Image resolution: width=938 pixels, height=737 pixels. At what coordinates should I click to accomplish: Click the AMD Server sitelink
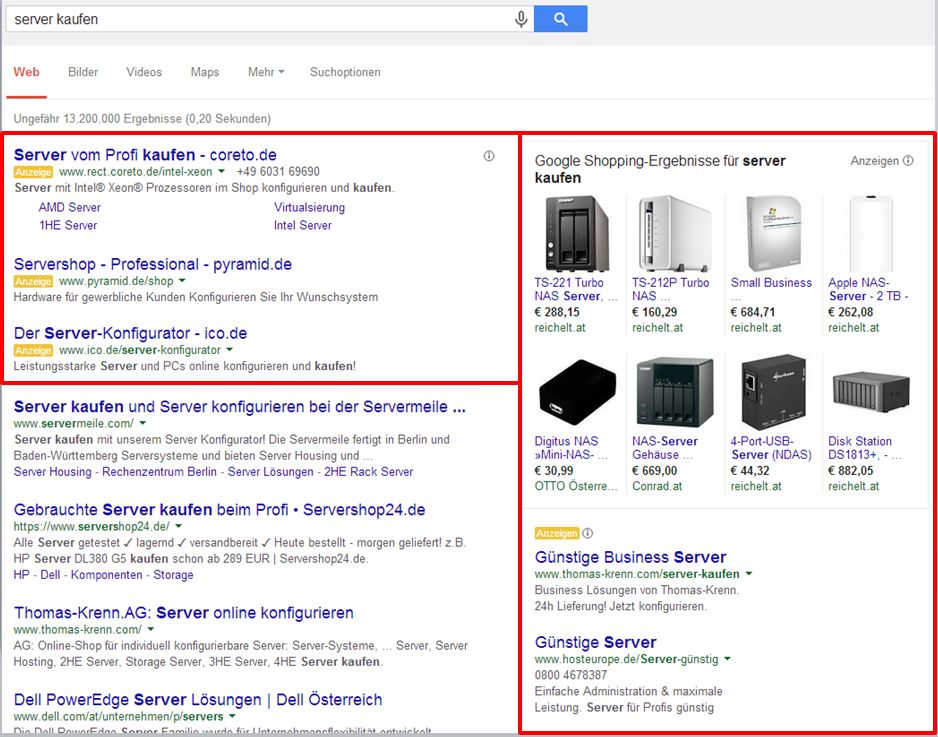[x=69, y=207]
